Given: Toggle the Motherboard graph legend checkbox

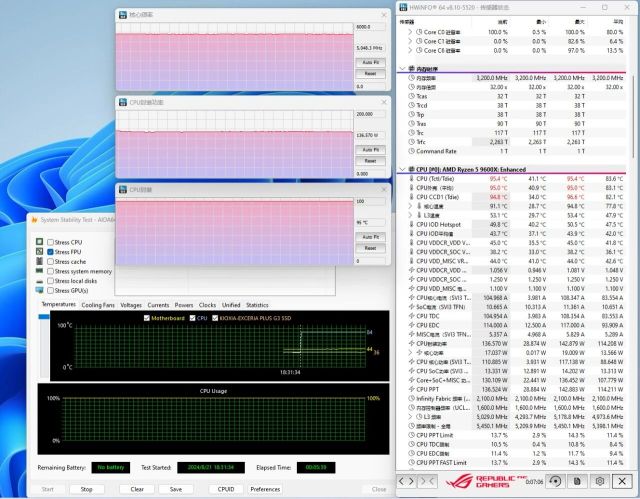Looking at the screenshot, I should (x=147, y=318).
